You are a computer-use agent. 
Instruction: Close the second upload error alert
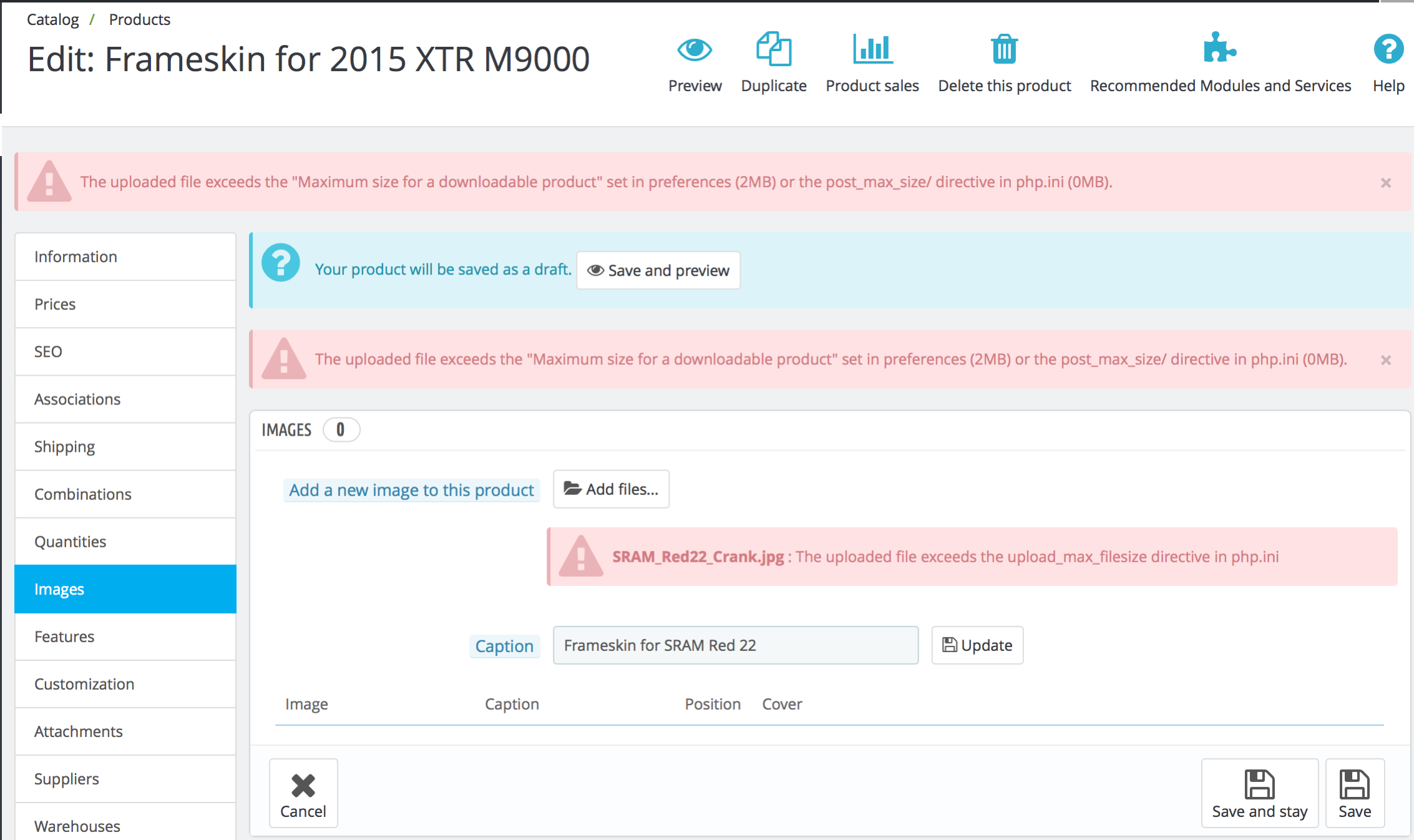coord(1385,360)
